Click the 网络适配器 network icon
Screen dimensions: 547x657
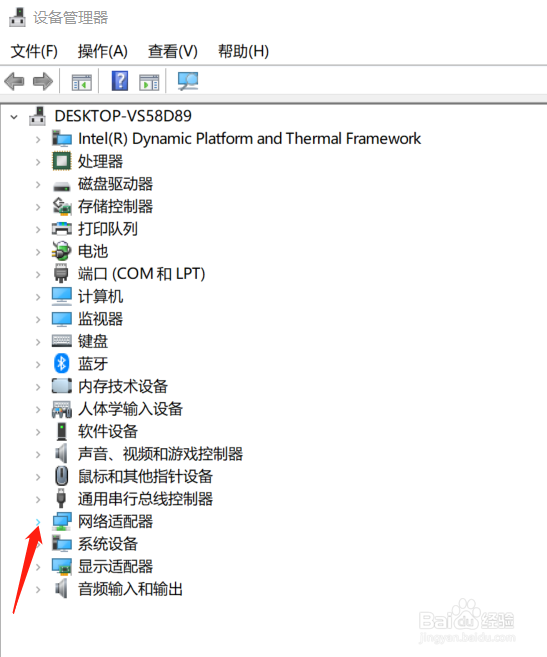point(62,521)
